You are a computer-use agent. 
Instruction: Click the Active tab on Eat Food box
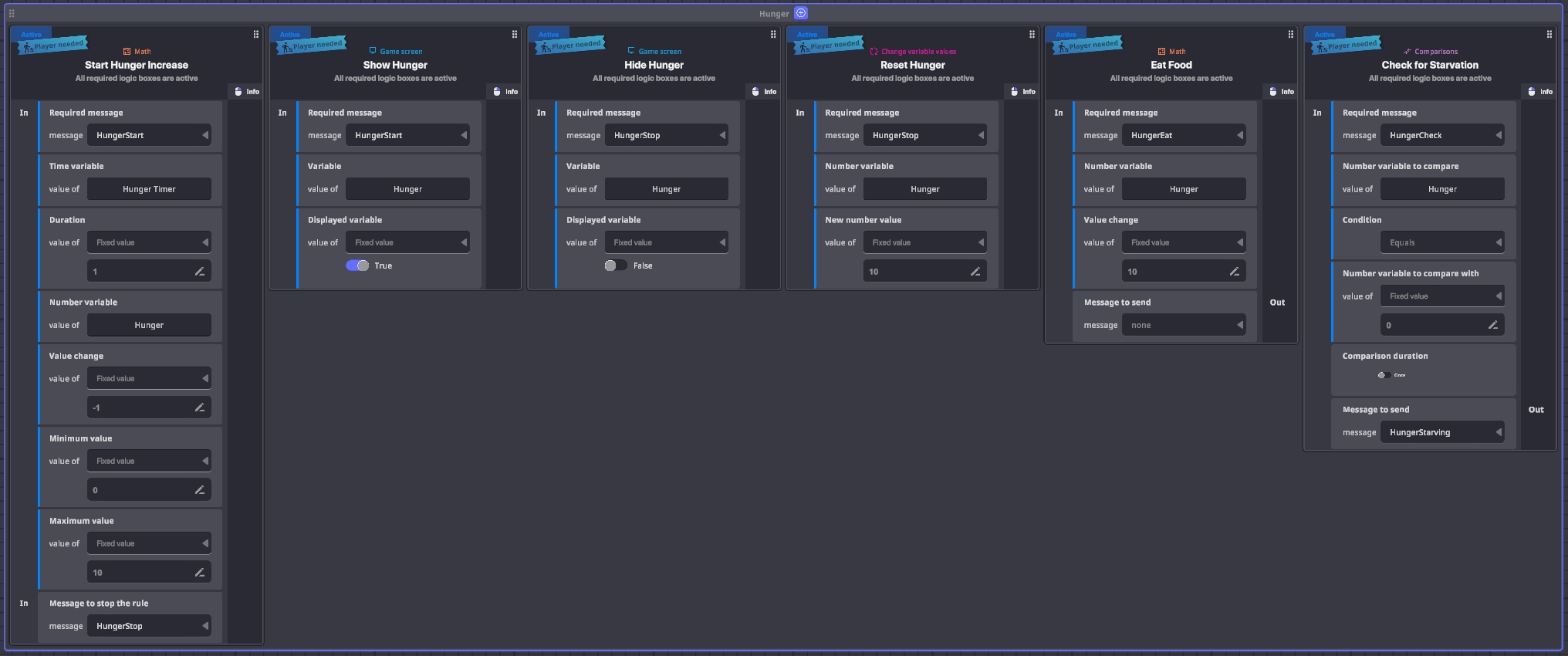pyautogui.click(x=1066, y=35)
